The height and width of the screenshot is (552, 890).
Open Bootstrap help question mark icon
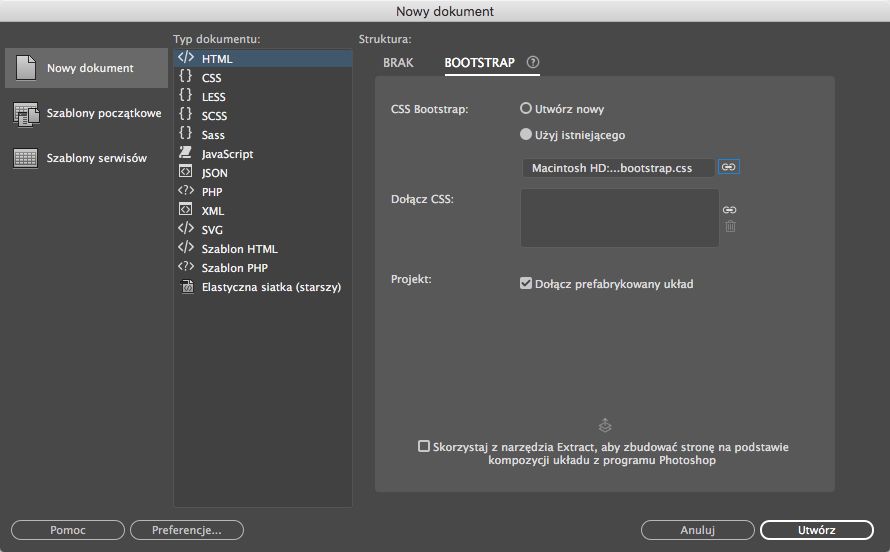[x=532, y=62]
